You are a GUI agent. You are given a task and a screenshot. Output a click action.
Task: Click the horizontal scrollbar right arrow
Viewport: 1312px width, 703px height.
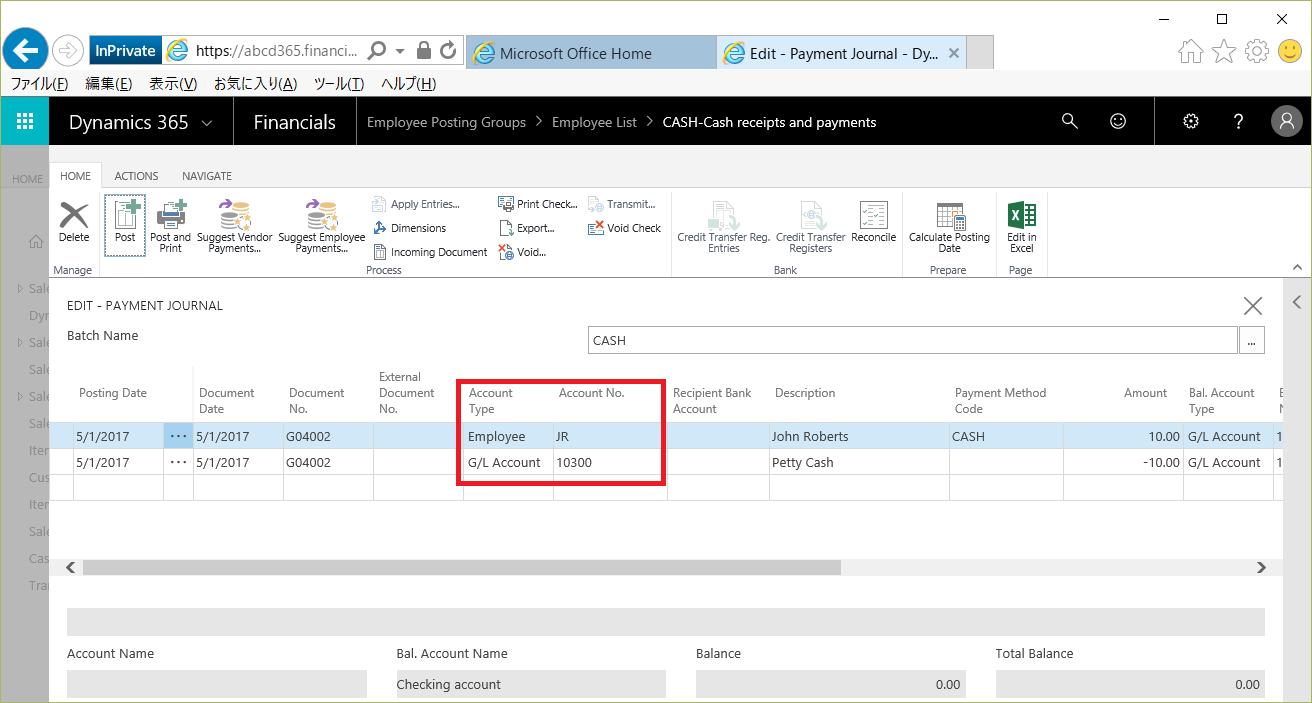(1262, 567)
